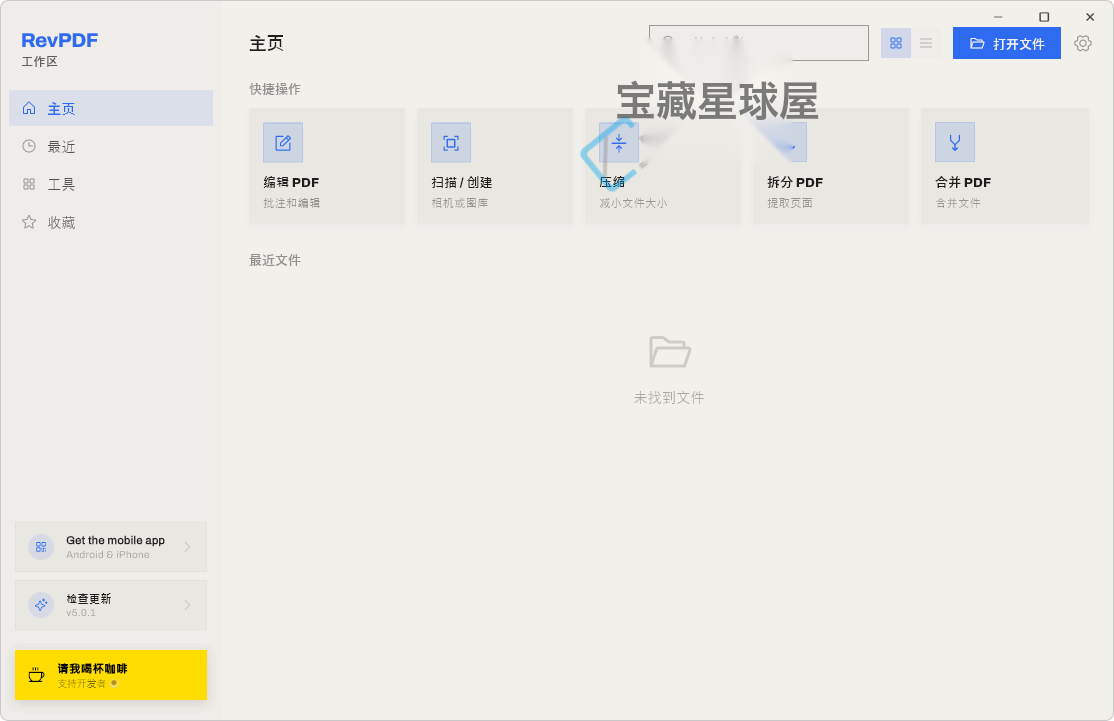Click the 工作区 label
The width and height of the screenshot is (1114, 721).
tap(40, 62)
